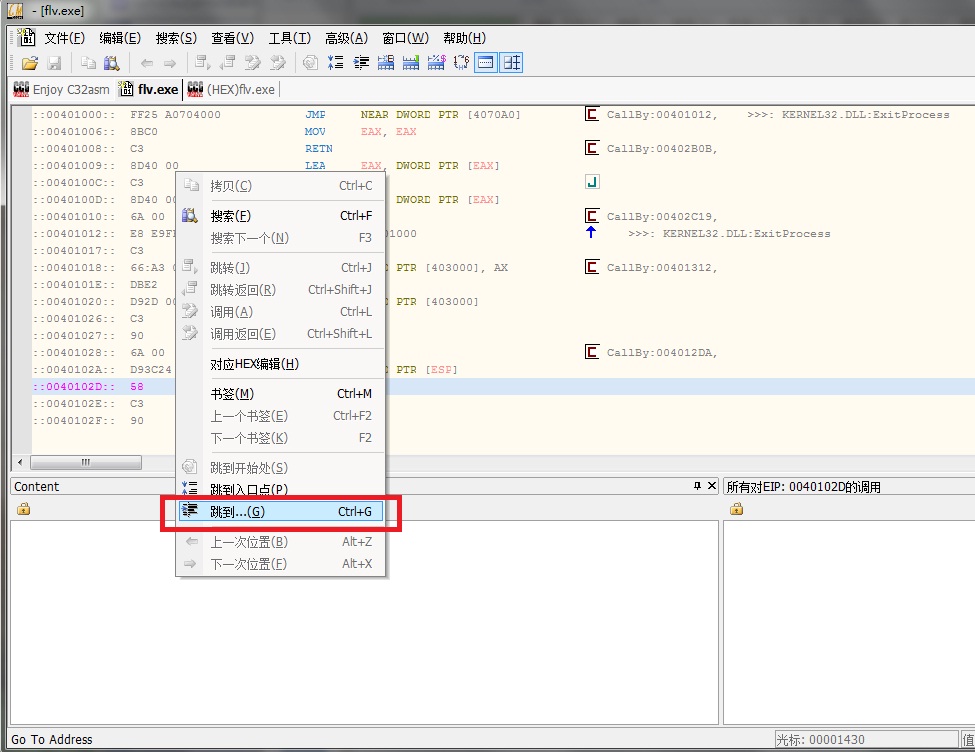Choose 上一次位置(B) in context menu
975x752 pixels.
tap(282, 542)
